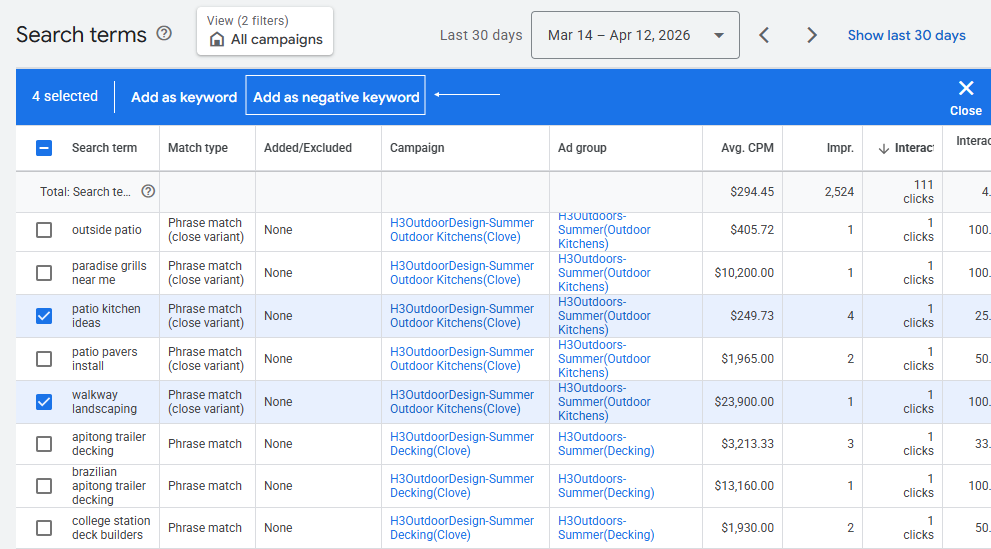This screenshot has height=549, width=991.
Task: Open ad group link in 'walkway landscaping' row
Action: [604, 402]
